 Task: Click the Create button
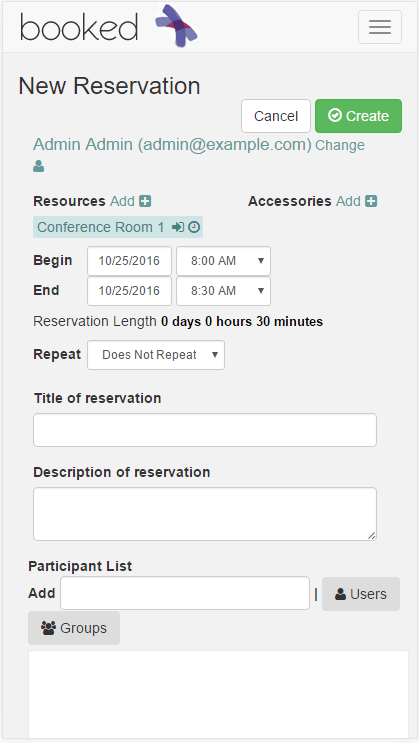point(358,116)
